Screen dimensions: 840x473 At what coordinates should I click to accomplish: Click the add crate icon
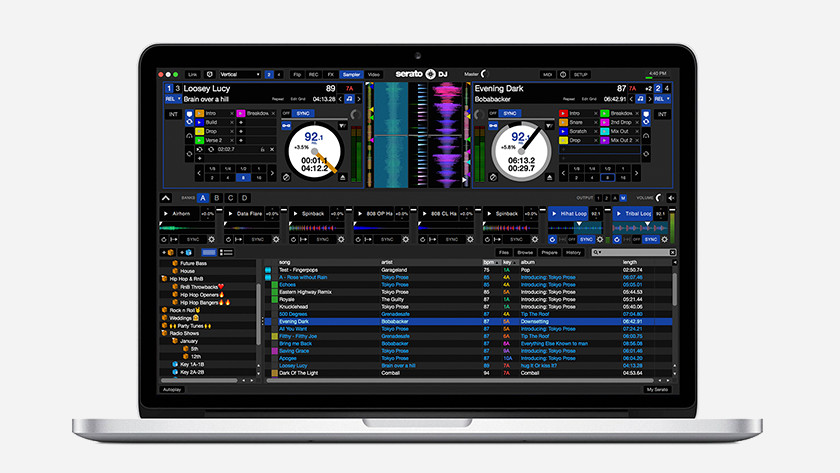point(168,252)
